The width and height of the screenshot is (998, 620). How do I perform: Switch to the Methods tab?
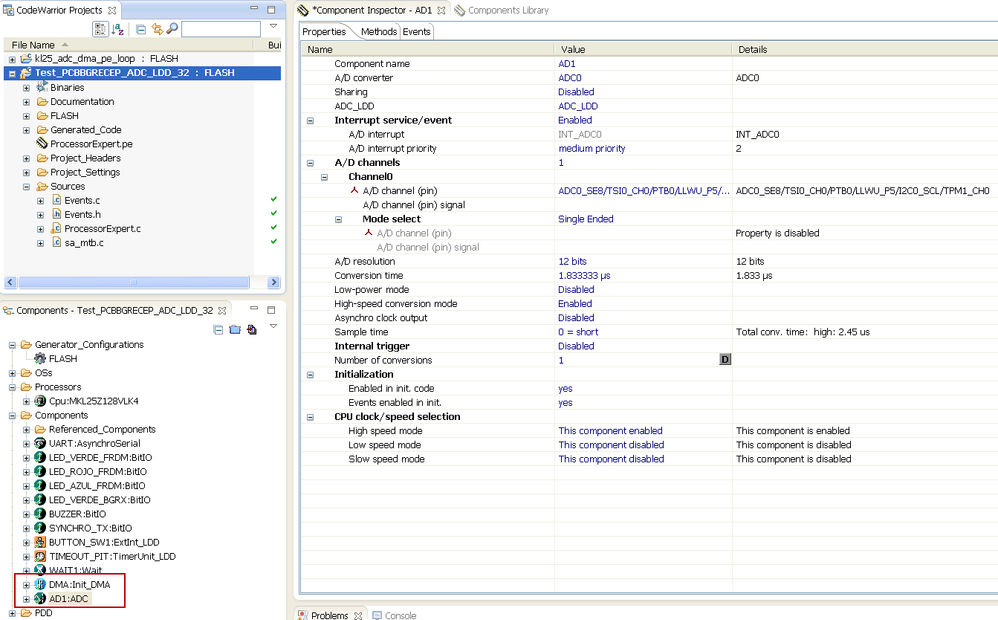379,32
